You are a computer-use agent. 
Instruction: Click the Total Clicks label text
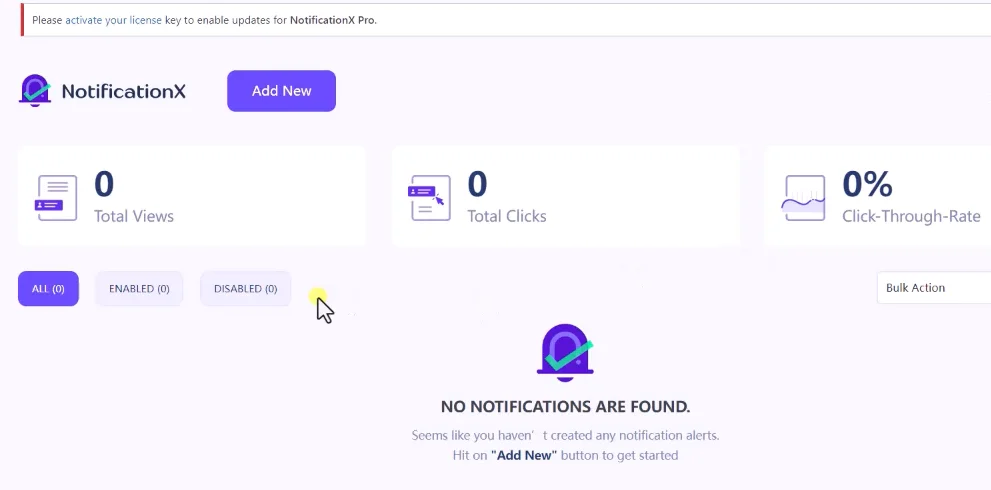tap(507, 216)
